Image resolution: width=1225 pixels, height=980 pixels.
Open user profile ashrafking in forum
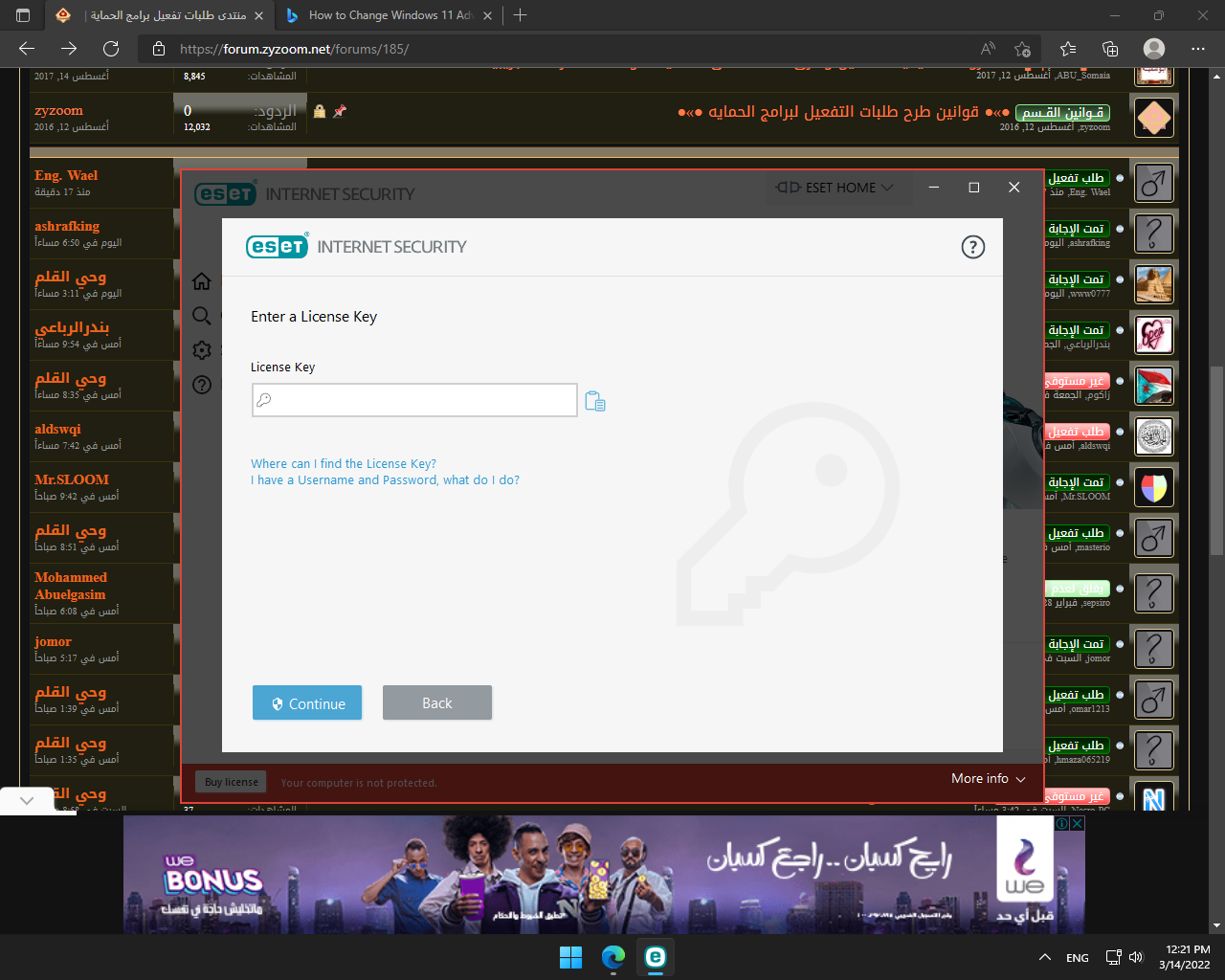coord(67,226)
